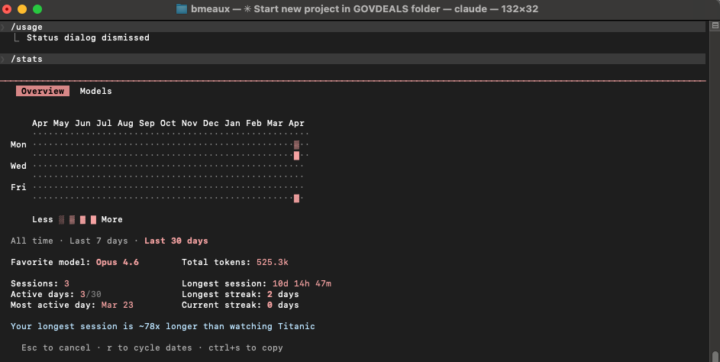Click the bright Tuesday activity cell below Mon row
This screenshot has height=362, width=720.
tap(297, 155)
